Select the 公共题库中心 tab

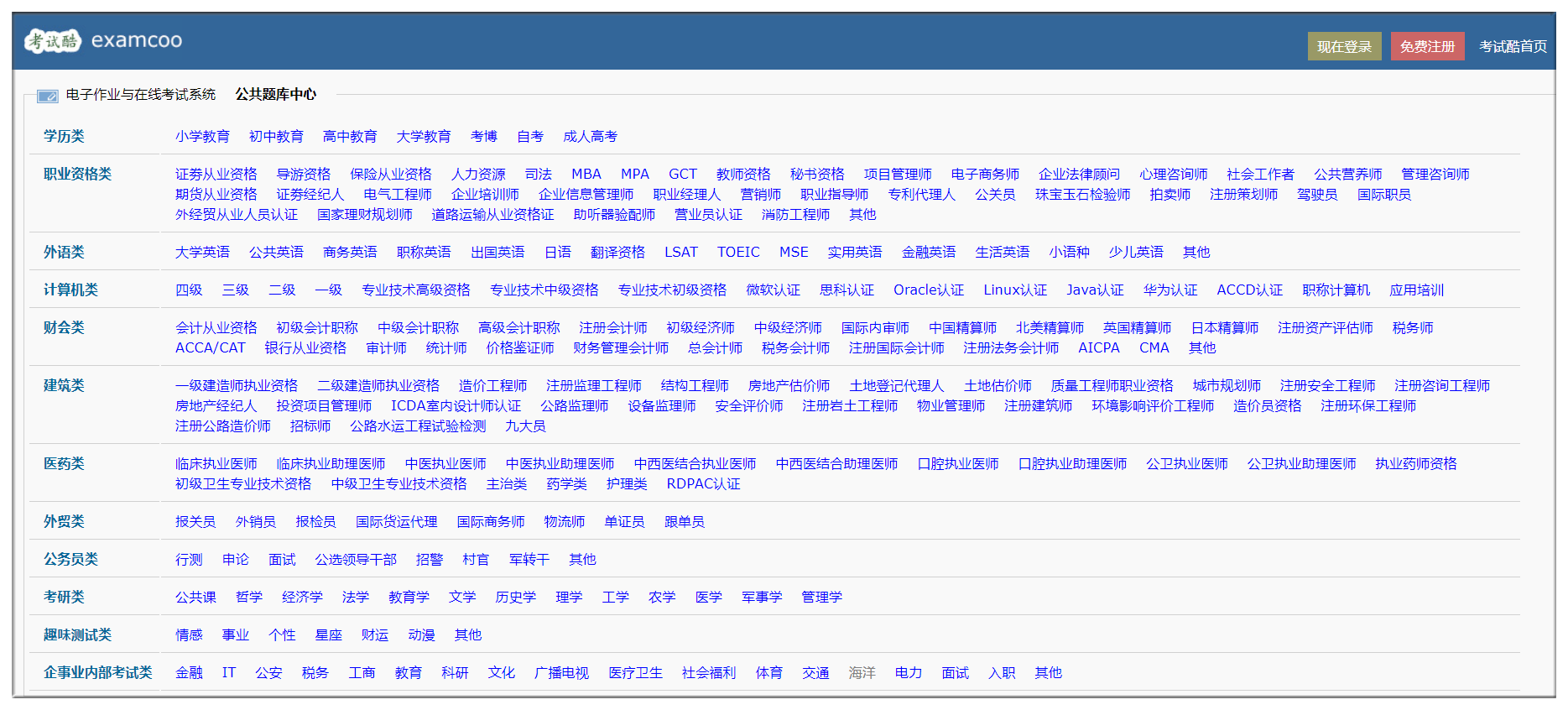(x=275, y=95)
